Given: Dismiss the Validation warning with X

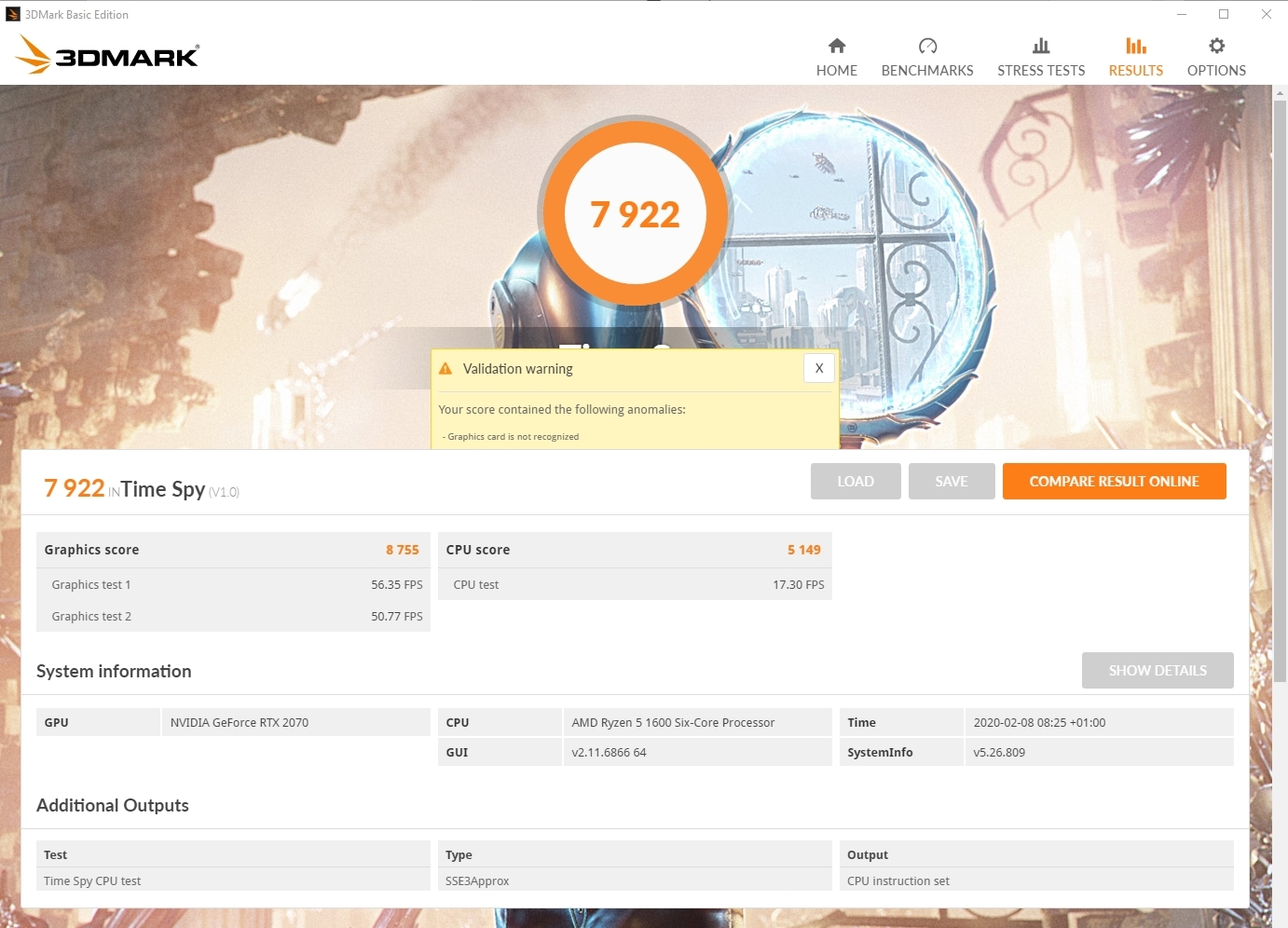Looking at the screenshot, I should click(819, 368).
